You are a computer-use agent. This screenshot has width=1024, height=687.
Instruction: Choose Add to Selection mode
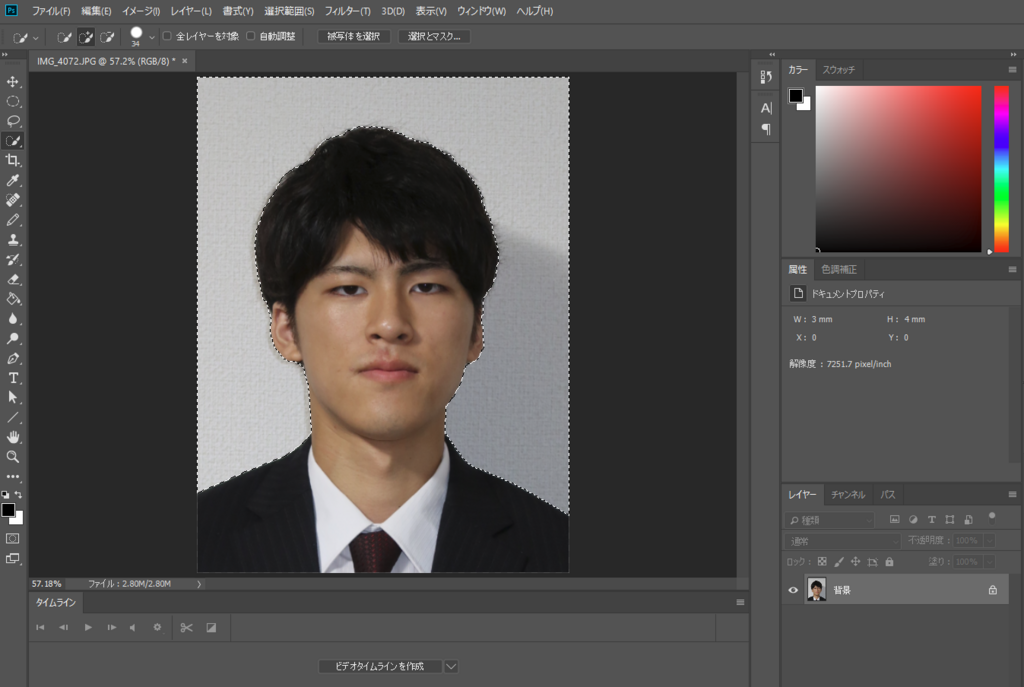(x=86, y=37)
